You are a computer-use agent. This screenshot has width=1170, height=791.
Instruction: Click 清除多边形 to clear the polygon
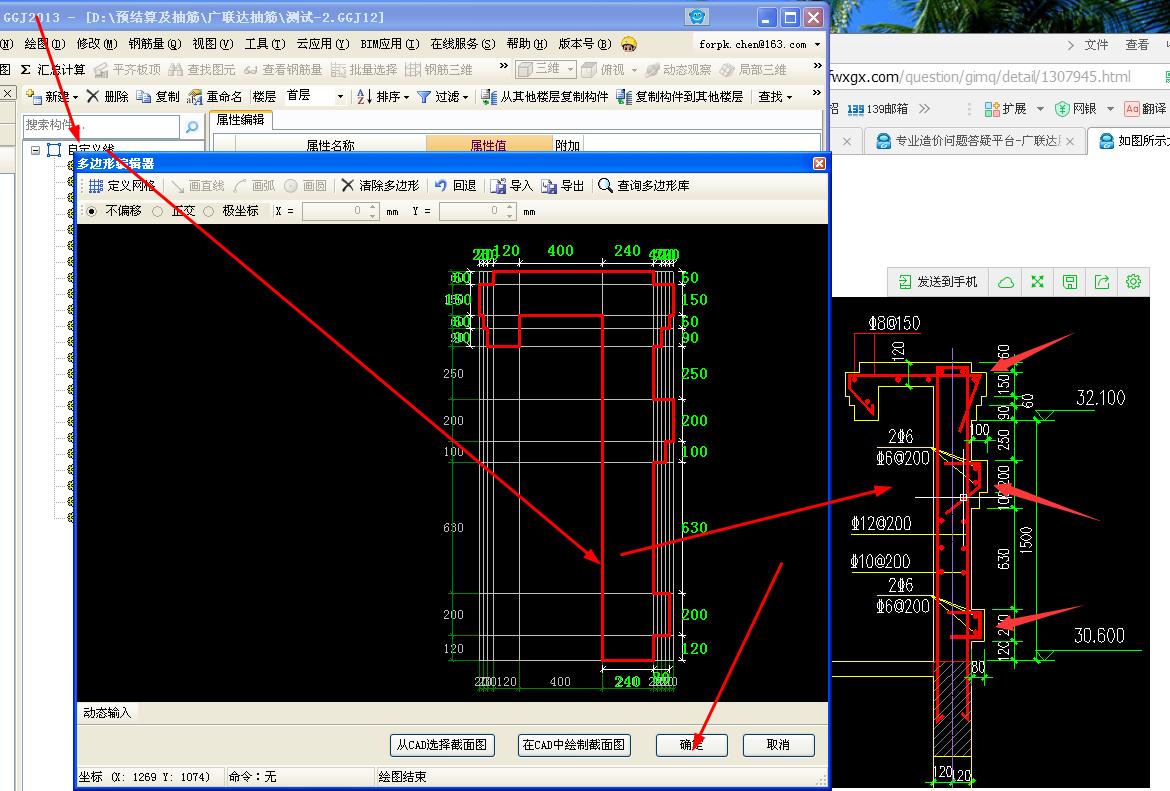click(348, 186)
